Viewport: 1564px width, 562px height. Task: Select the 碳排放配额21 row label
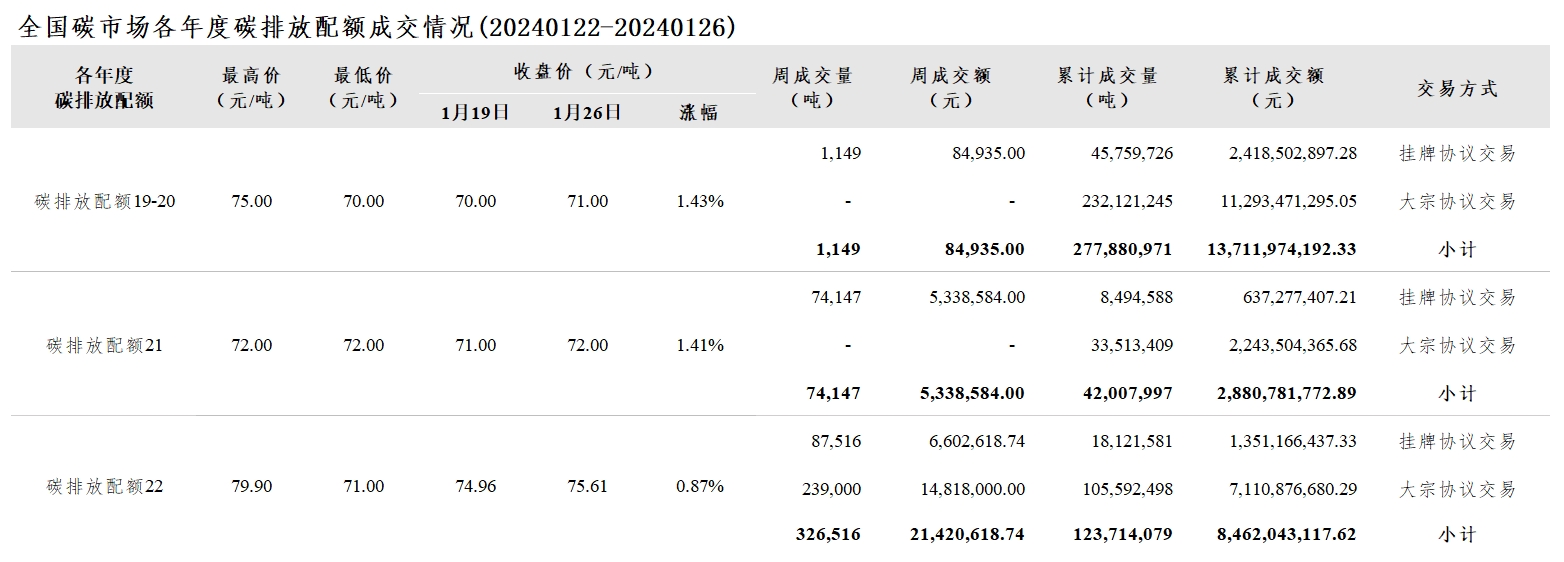105,345
